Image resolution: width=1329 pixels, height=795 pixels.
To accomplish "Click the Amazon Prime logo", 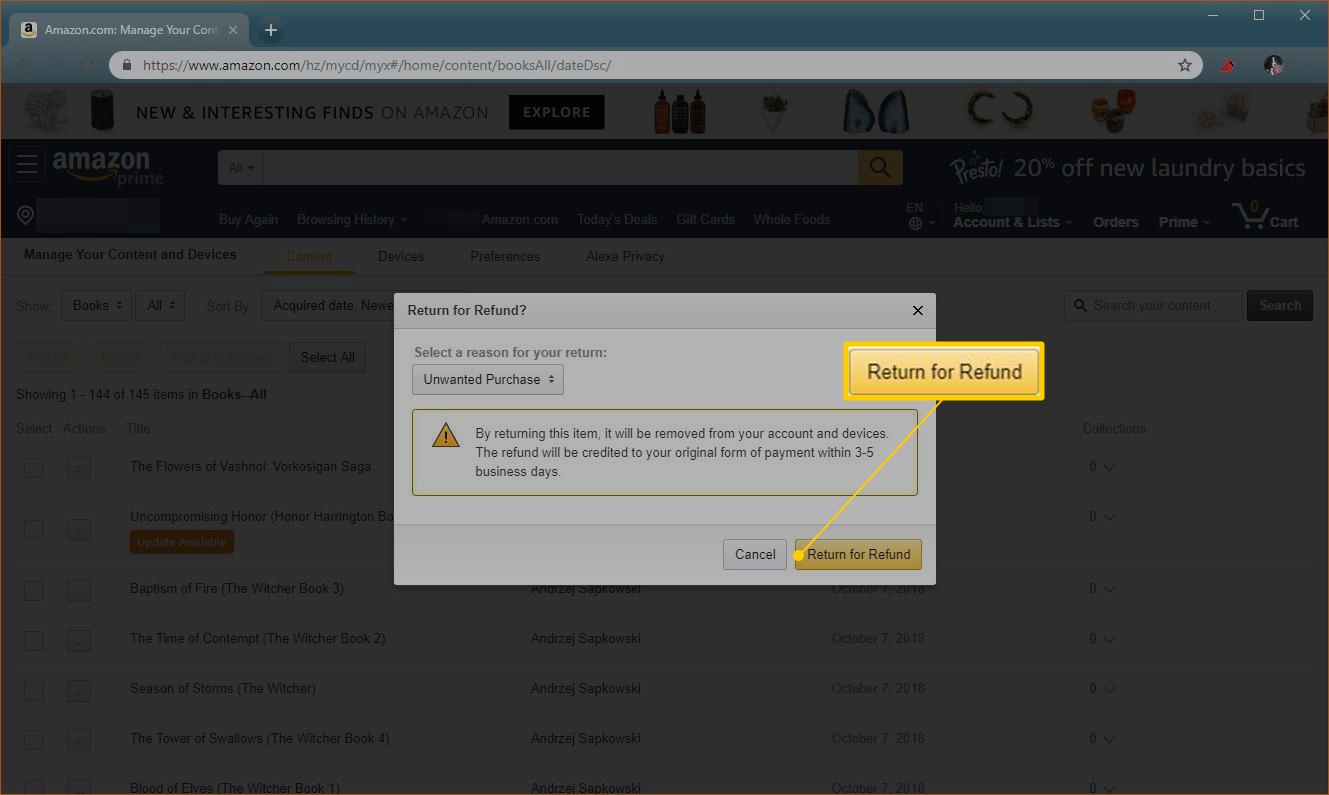I will [108, 167].
